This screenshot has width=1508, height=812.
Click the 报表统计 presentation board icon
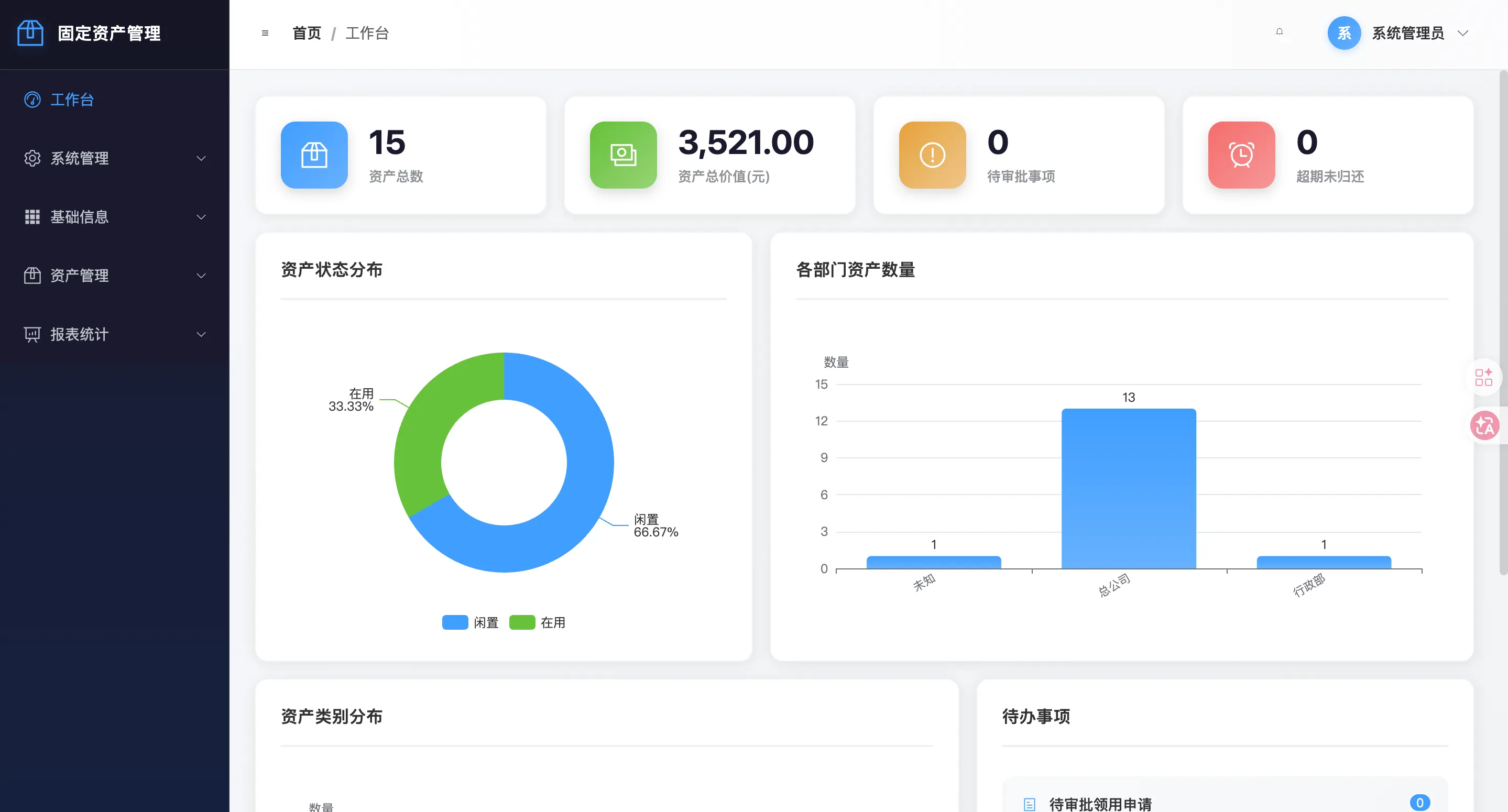coord(32,334)
